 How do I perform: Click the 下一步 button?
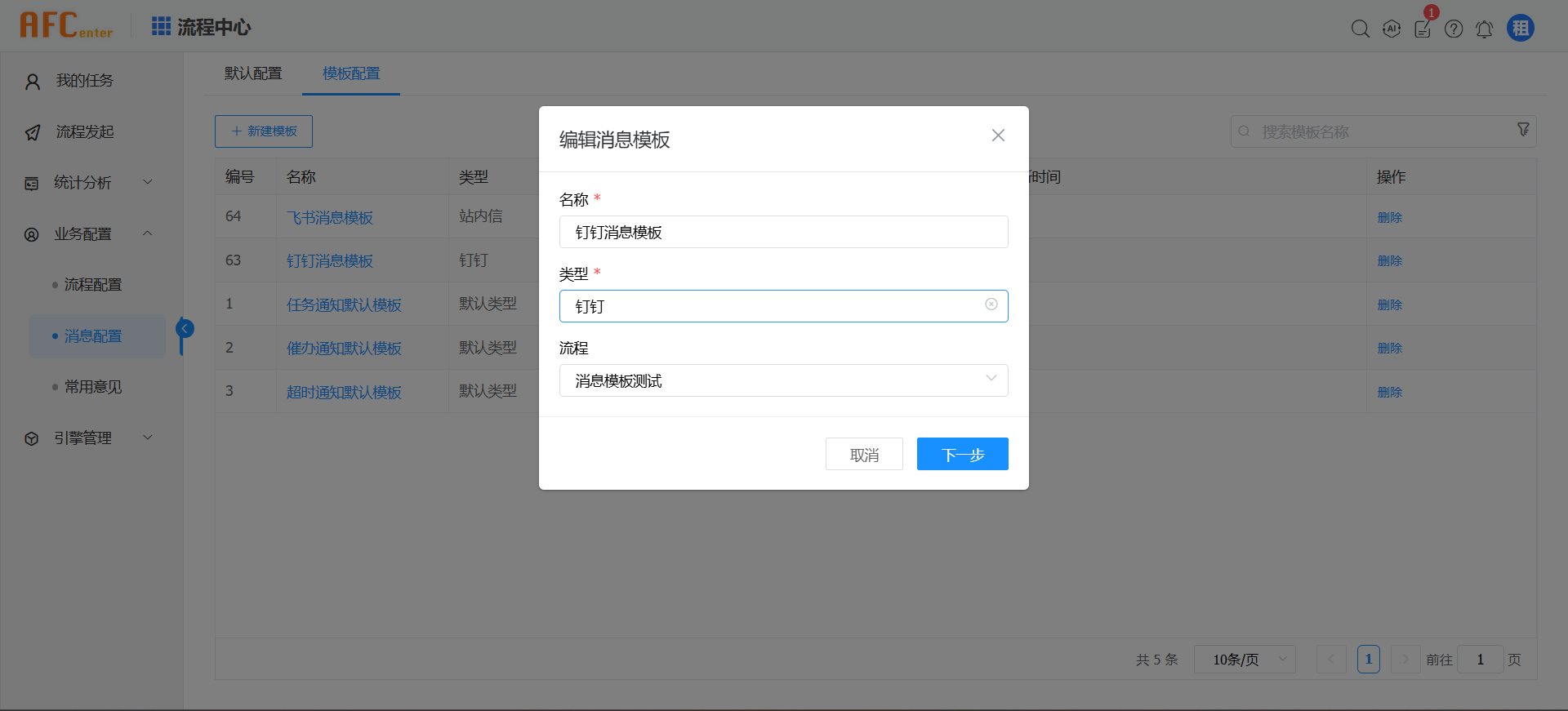963,454
